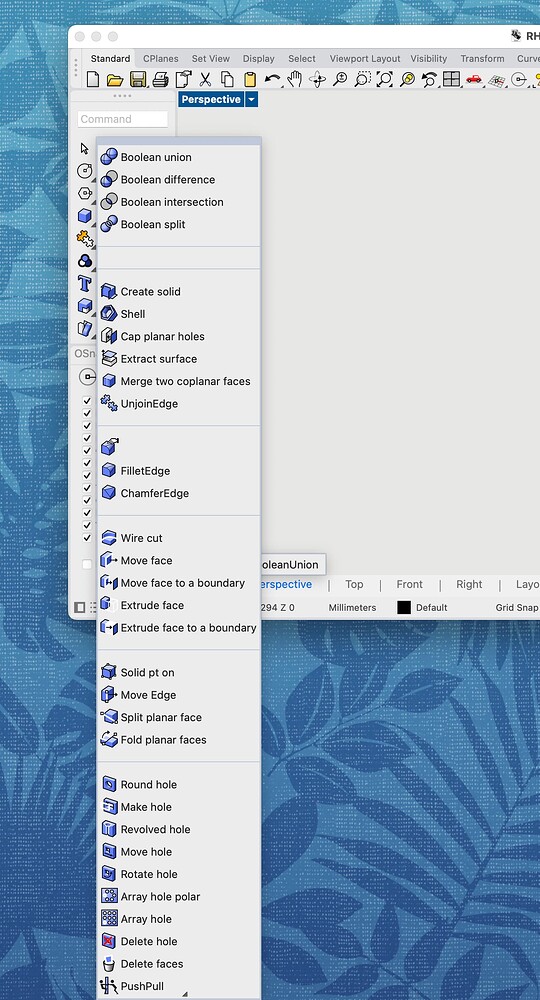Click the FilletEdge icon
Screen dimensions: 540x1000
(x=109, y=471)
